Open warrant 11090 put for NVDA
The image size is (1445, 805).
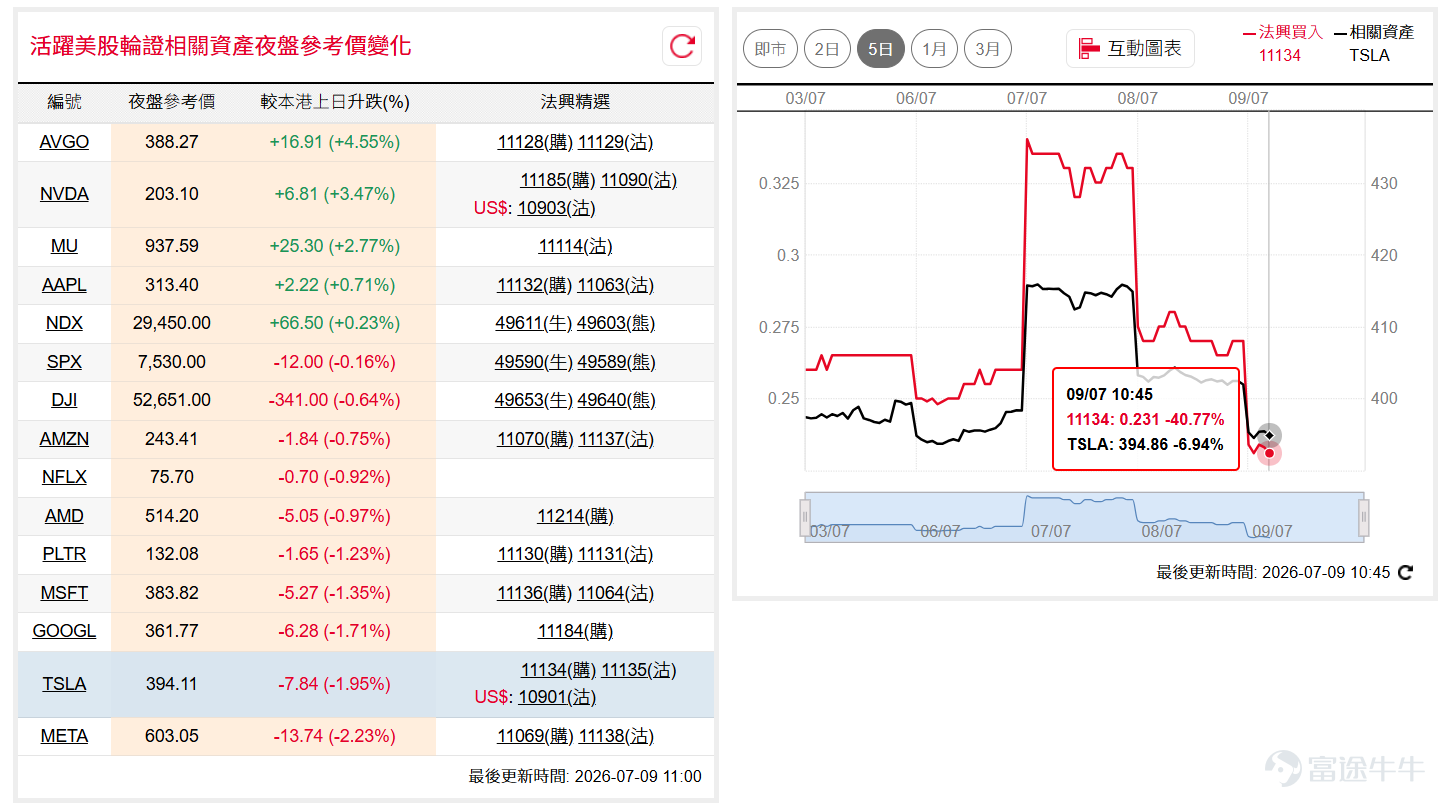(x=639, y=180)
